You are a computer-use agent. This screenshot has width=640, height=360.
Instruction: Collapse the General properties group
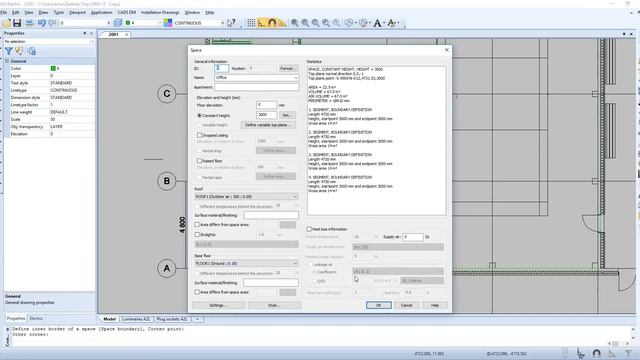click(x=7, y=61)
